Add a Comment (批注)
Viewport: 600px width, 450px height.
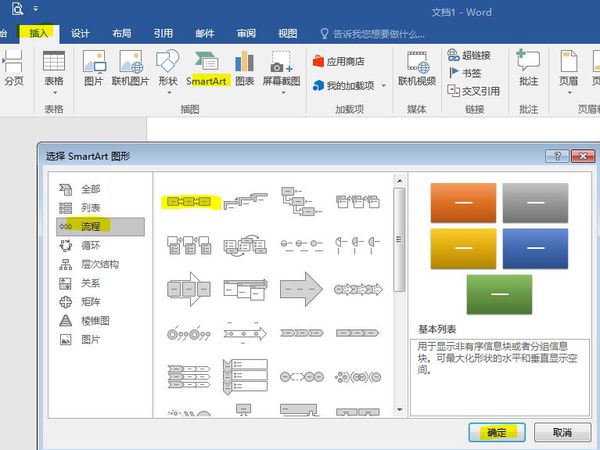coord(528,68)
